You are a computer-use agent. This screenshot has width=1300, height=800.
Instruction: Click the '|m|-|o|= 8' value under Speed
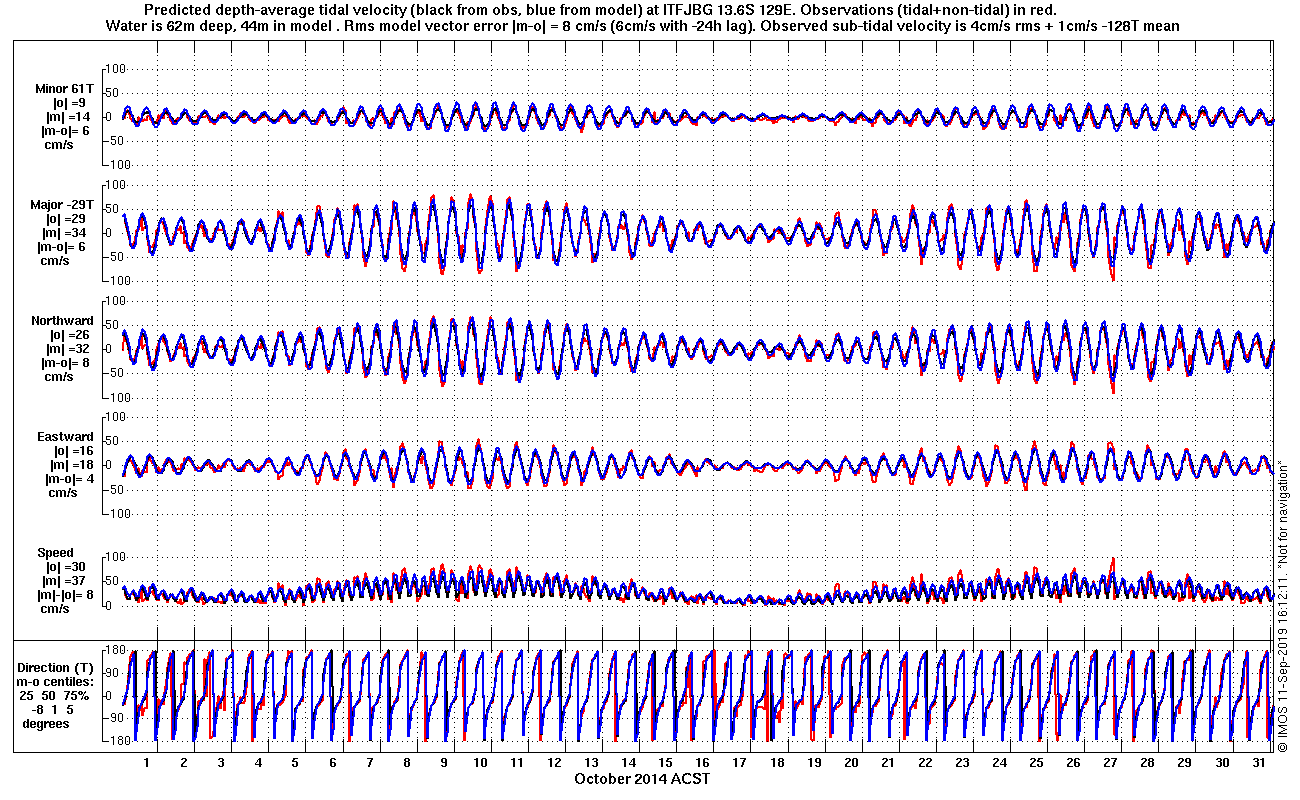[65, 595]
